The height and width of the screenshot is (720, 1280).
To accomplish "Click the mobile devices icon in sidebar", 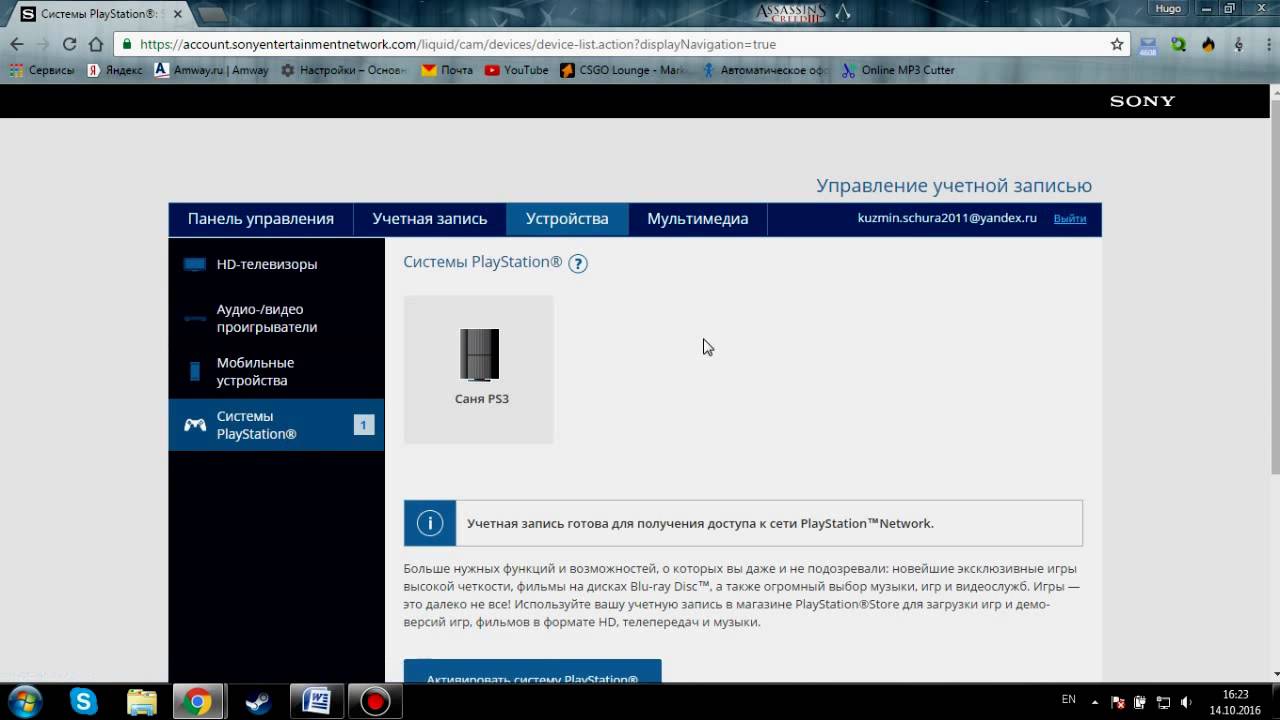I will click(195, 371).
